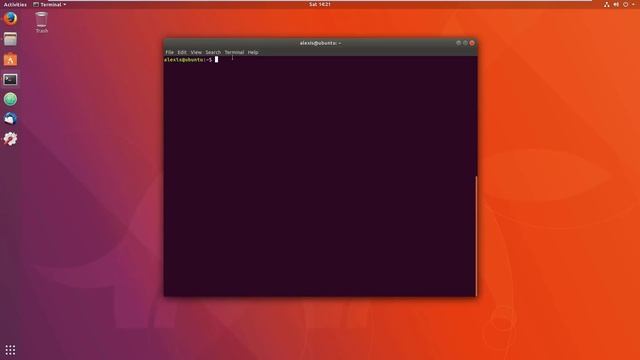The width and height of the screenshot is (640, 360).
Task: Open the Sat 14:21 clock menu
Action: (320, 4)
